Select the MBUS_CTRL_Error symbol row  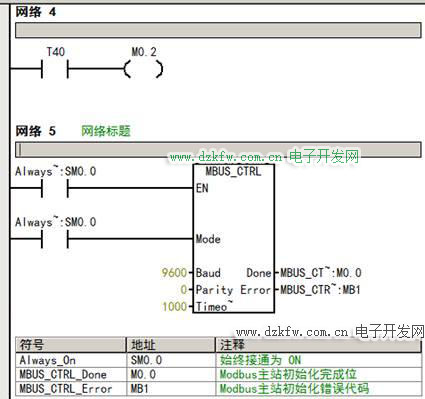point(218,389)
